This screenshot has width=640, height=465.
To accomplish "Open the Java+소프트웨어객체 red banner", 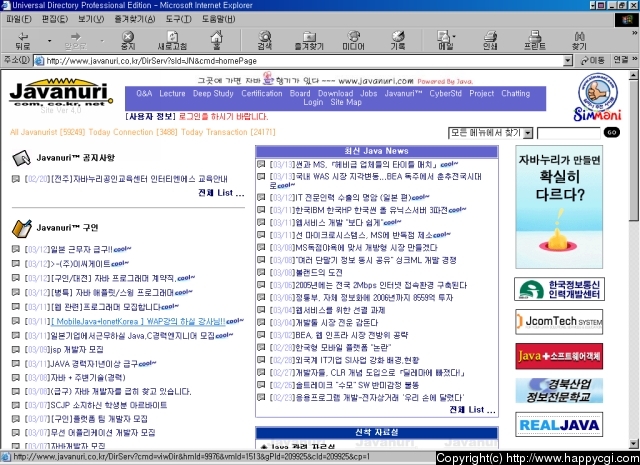I will click(x=559, y=356).
